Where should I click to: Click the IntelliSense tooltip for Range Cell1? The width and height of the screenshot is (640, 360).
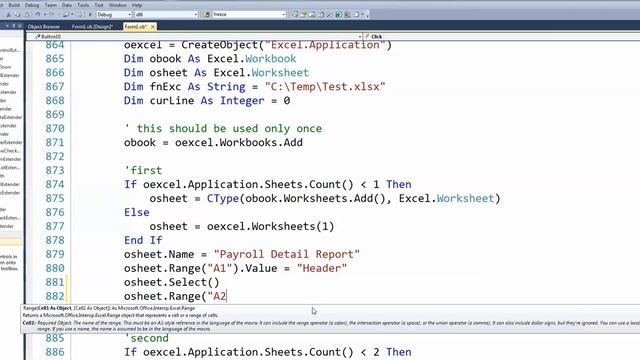[x=330, y=319]
